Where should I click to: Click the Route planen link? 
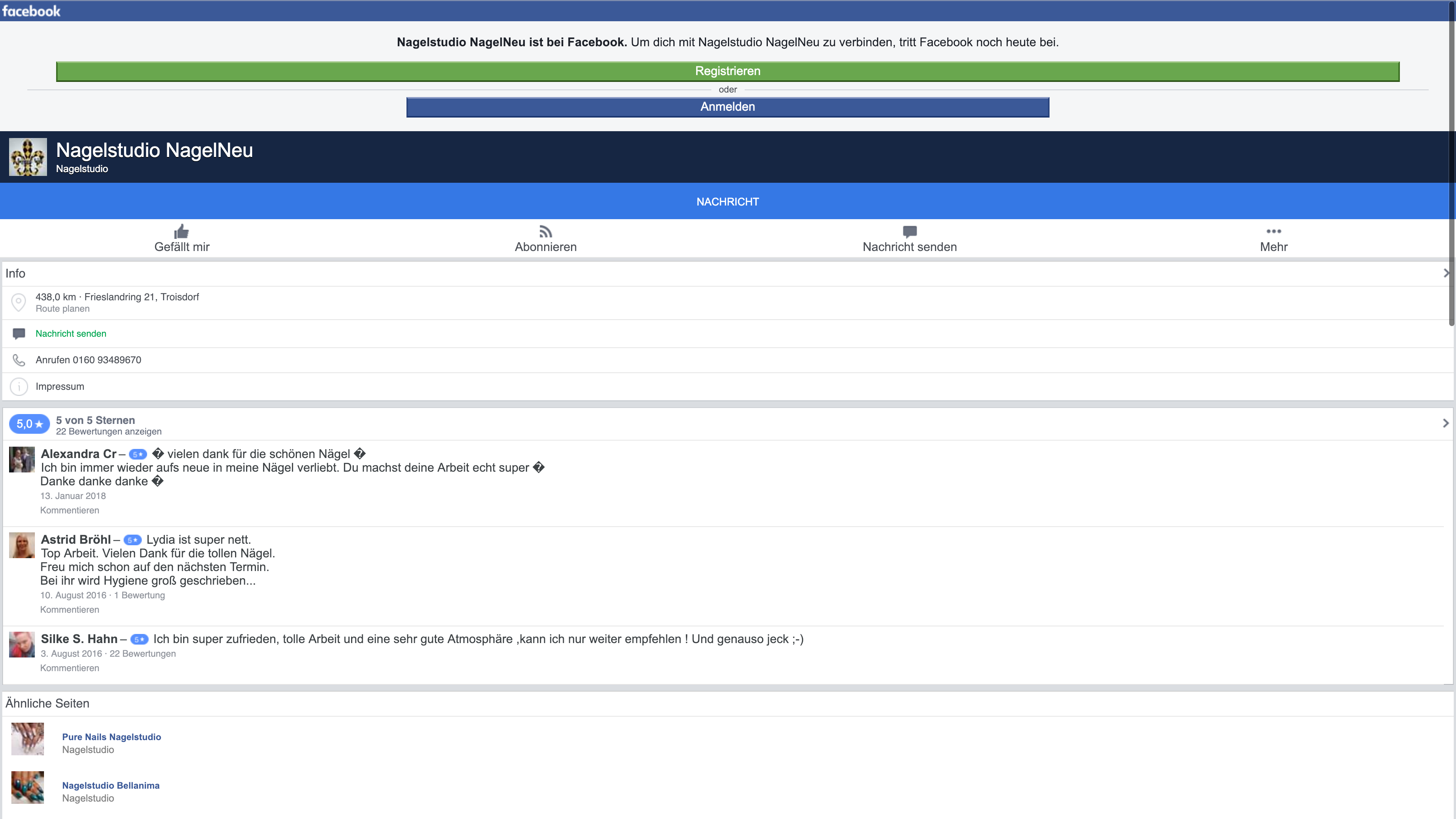[62, 309]
